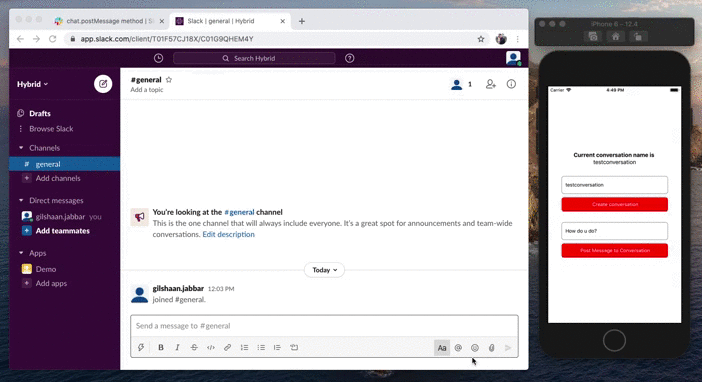Open a new browser tab
Screen dimensions: 702x382
click(302, 21)
